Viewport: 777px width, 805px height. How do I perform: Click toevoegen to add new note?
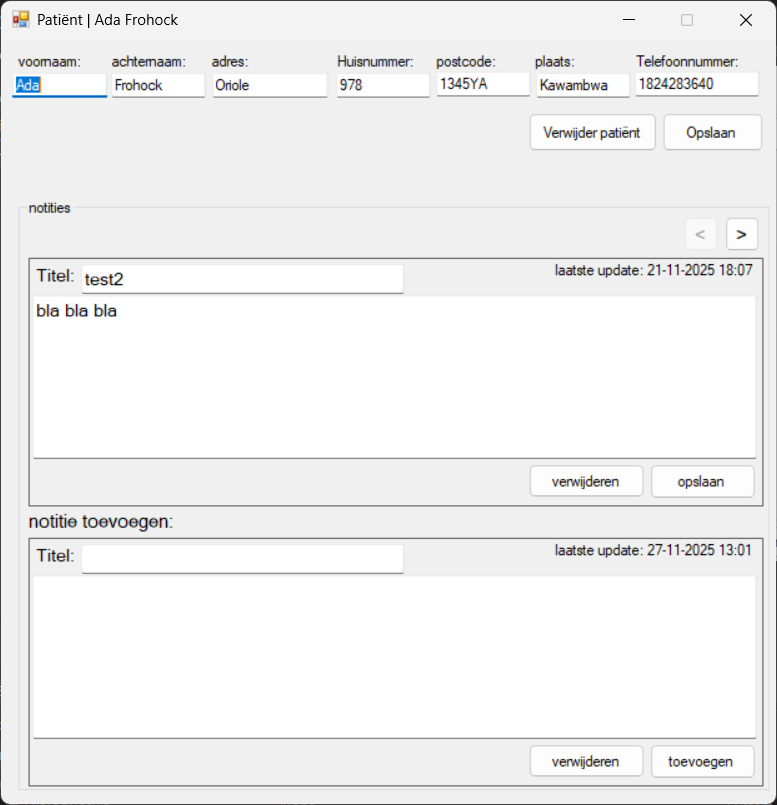(x=702, y=761)
